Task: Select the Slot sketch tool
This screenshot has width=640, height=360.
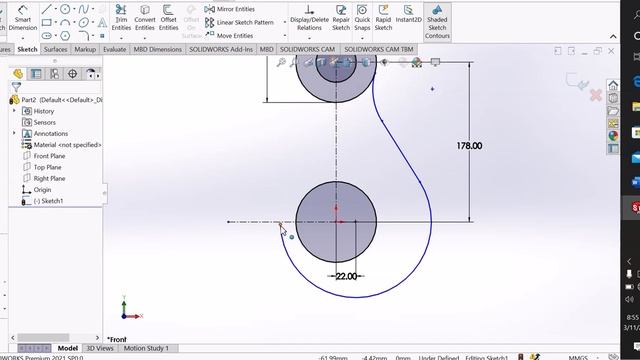Action: coord(47,36)
